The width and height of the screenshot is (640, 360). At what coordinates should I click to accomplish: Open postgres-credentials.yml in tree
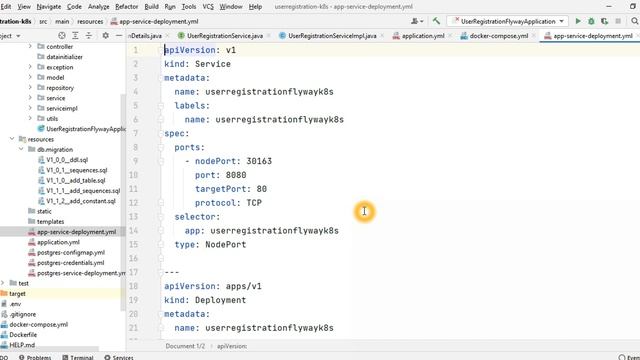pyautogui.click(x=70, y=262)
